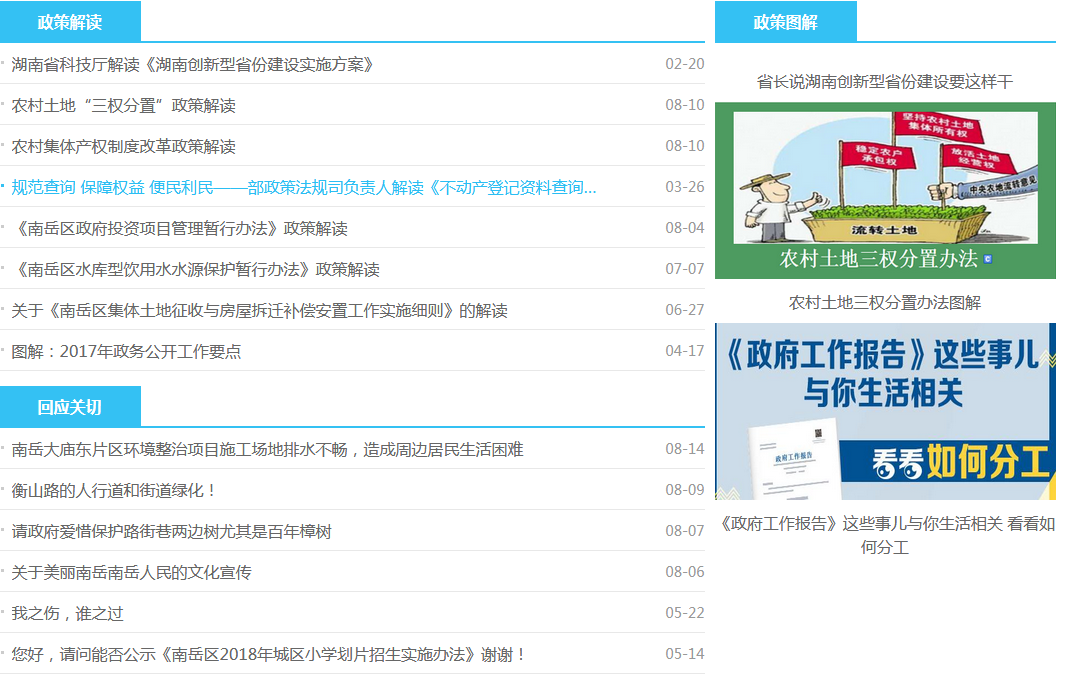Open highlighted link 规范查询 保障权益 便民利民
This screenshot has width=1069, height=676.
(304, 187)
